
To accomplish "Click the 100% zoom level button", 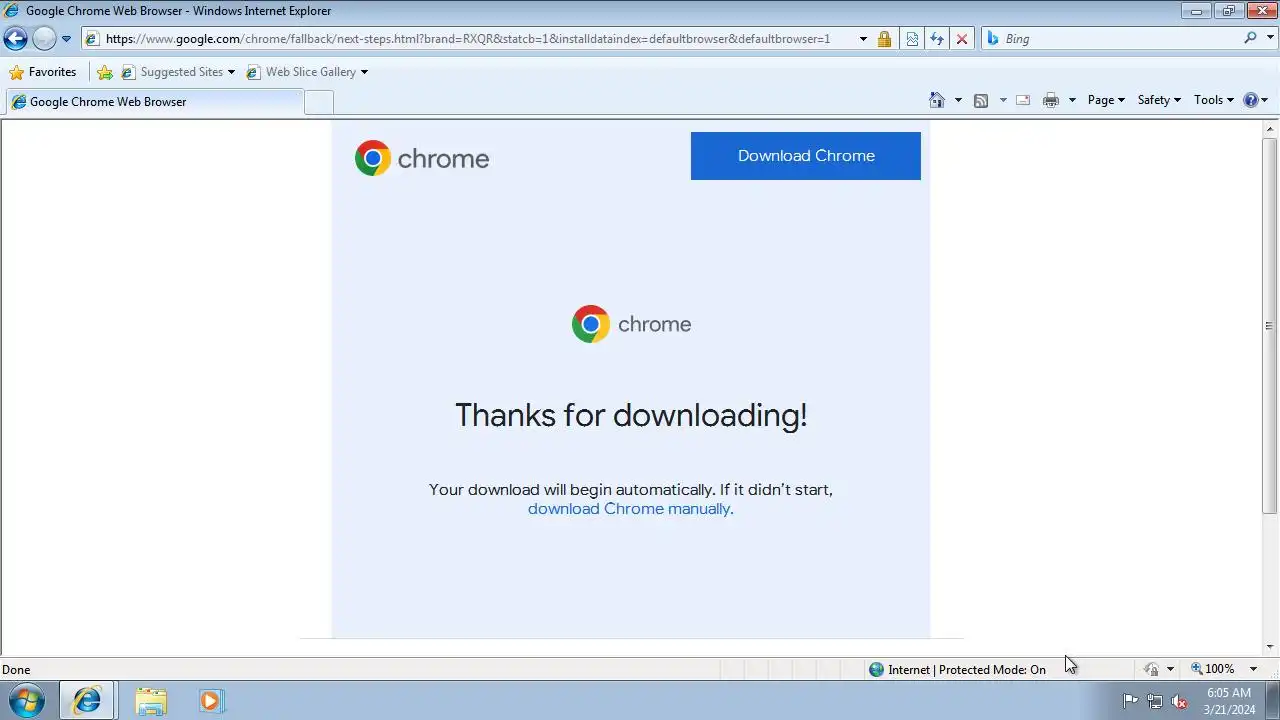I will pos(1212,669).
